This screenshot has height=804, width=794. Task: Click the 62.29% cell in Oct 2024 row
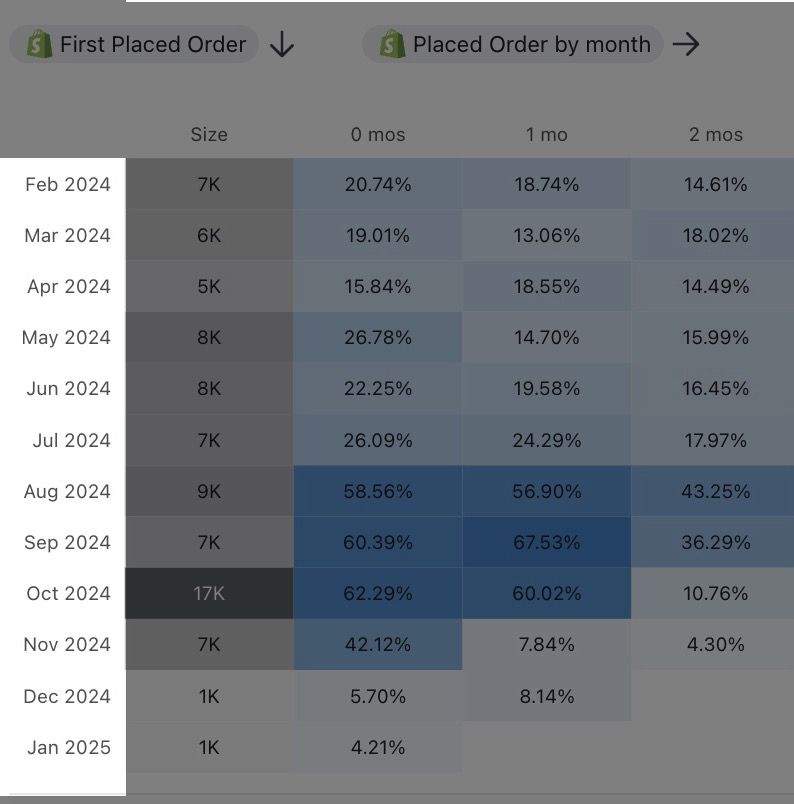[x=378, y=593]
